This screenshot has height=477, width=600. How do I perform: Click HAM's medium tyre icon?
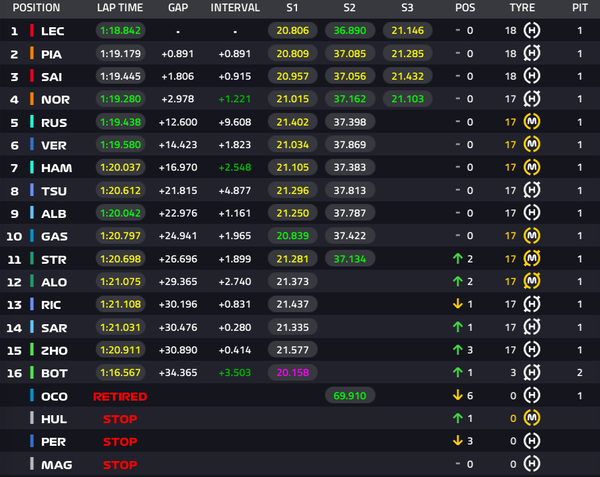click(x=532, y=167)
